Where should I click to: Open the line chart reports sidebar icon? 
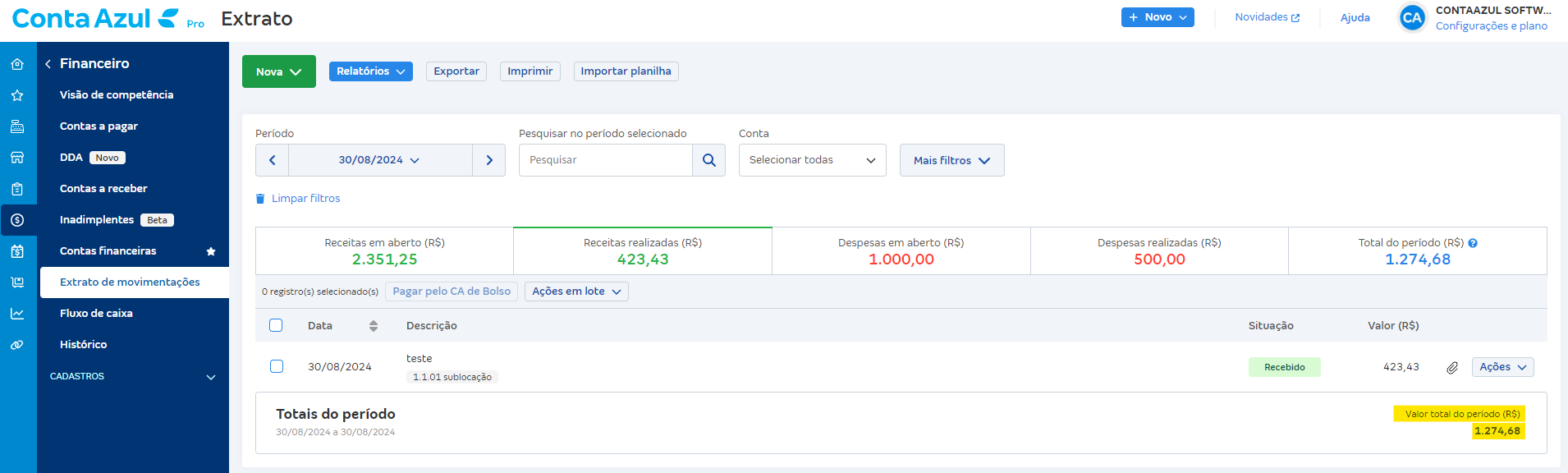pos(17,314)
